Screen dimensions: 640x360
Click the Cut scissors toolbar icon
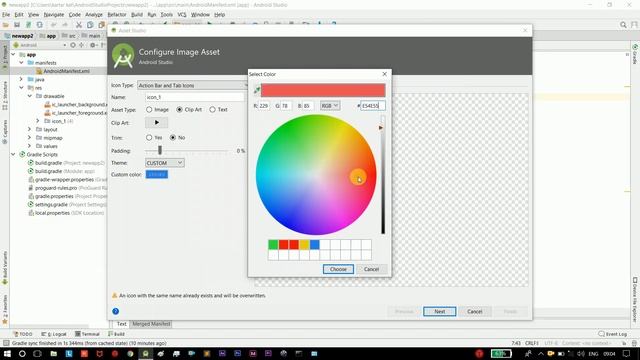pyautogui.click(x=79, y=25)
